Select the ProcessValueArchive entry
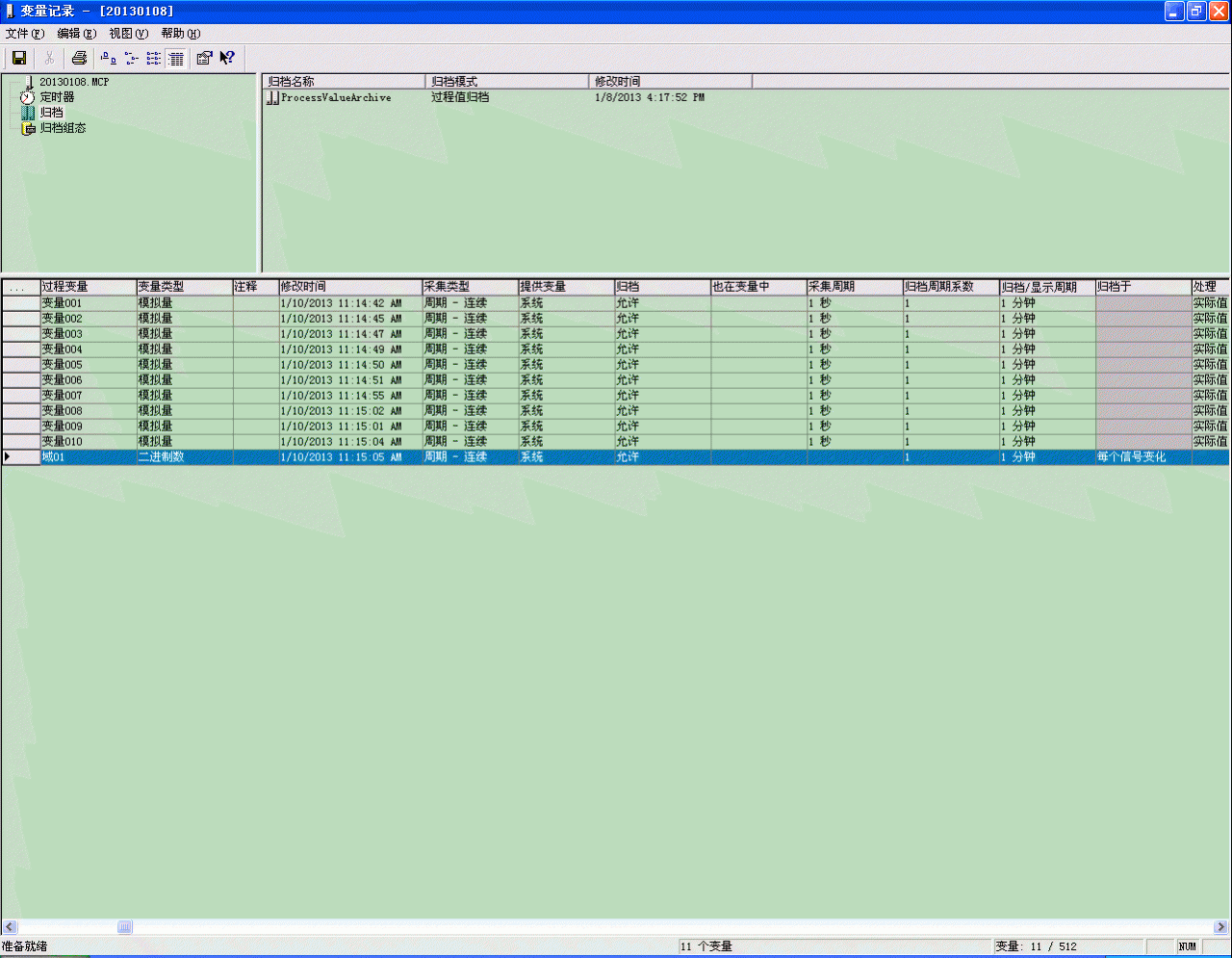 coord(336,97)
